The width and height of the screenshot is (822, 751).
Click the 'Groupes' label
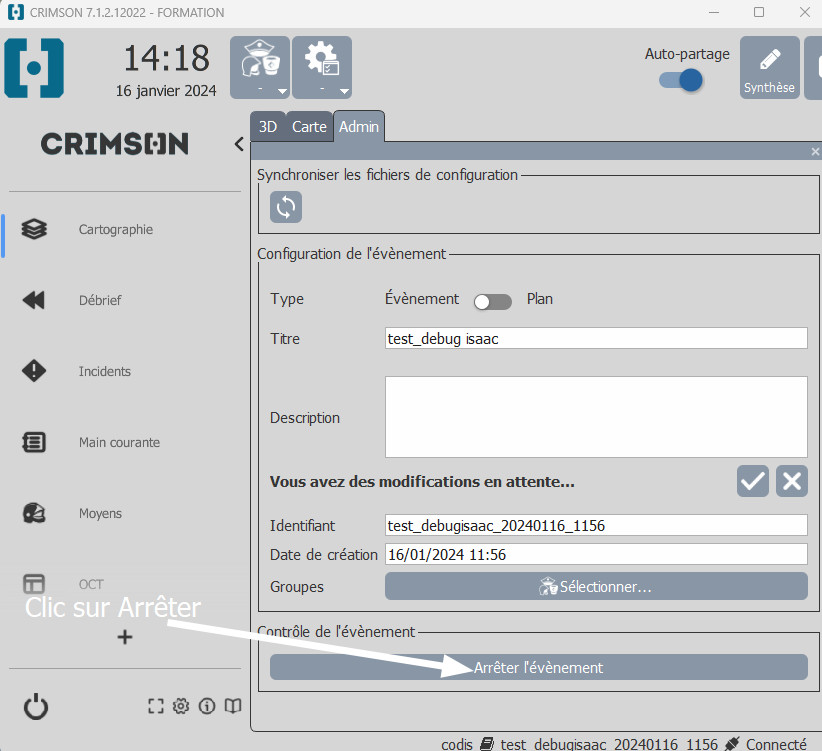click(x=297, y=587)
